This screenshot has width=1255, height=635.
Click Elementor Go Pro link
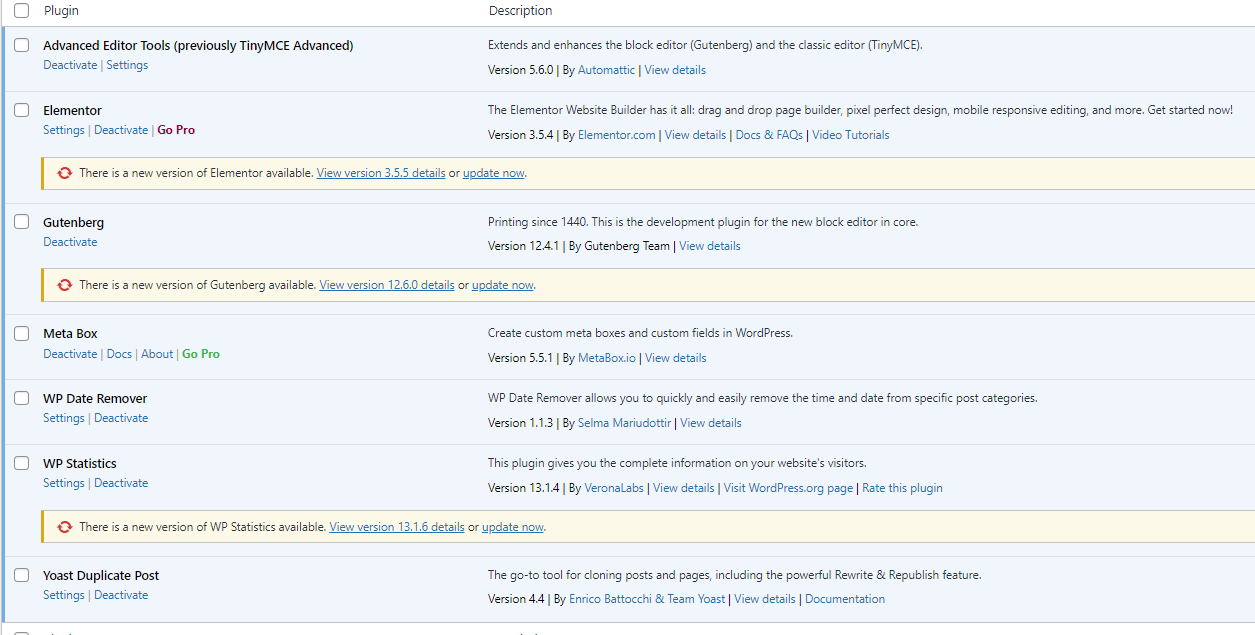pos(176,130)
